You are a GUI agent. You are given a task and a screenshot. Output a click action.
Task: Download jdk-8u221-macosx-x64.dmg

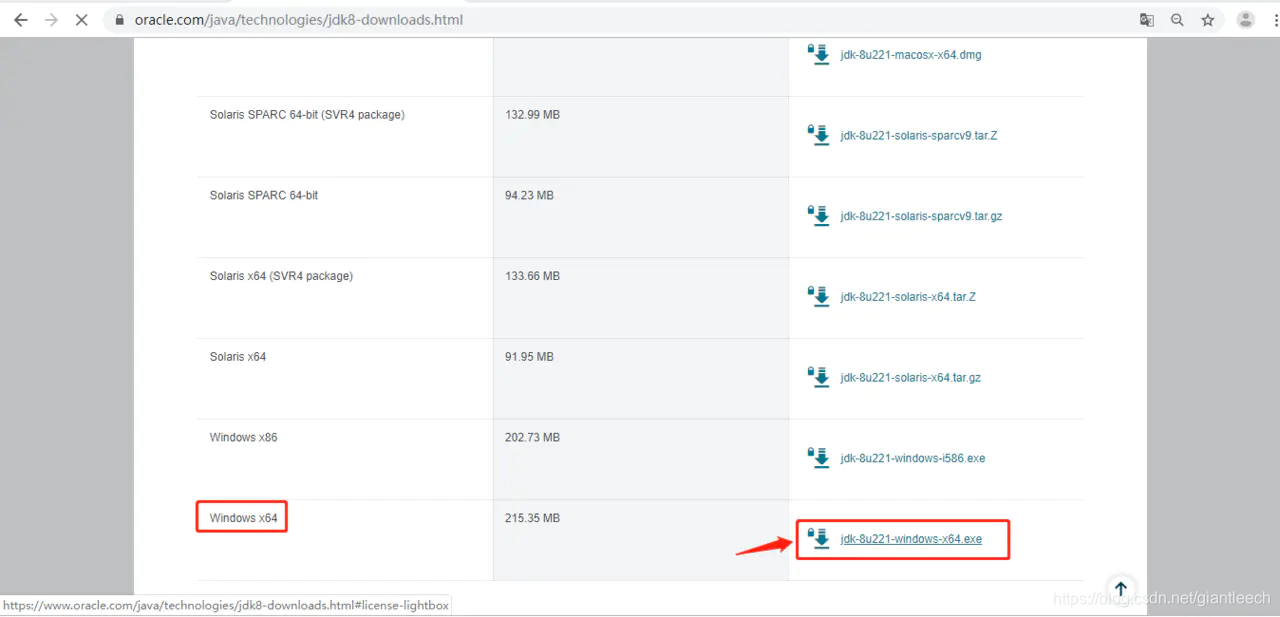point(911,55)
